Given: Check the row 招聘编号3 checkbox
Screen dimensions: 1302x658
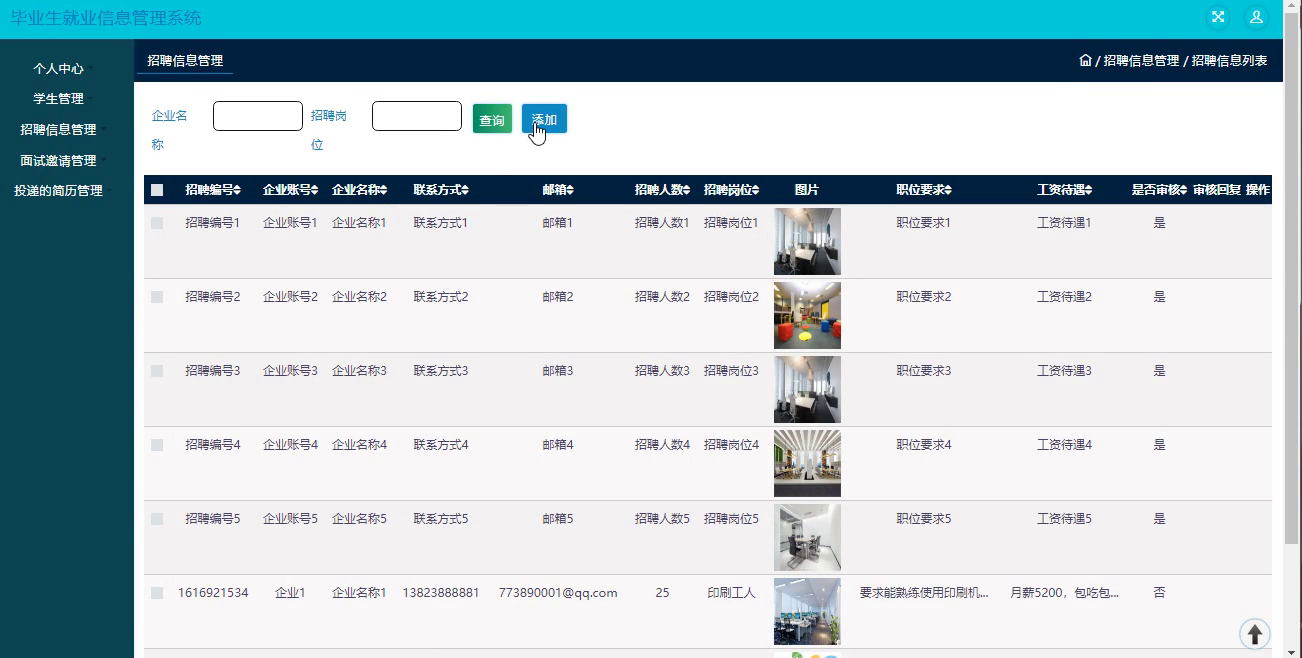Looking at the screenshot, I should 157,371.
